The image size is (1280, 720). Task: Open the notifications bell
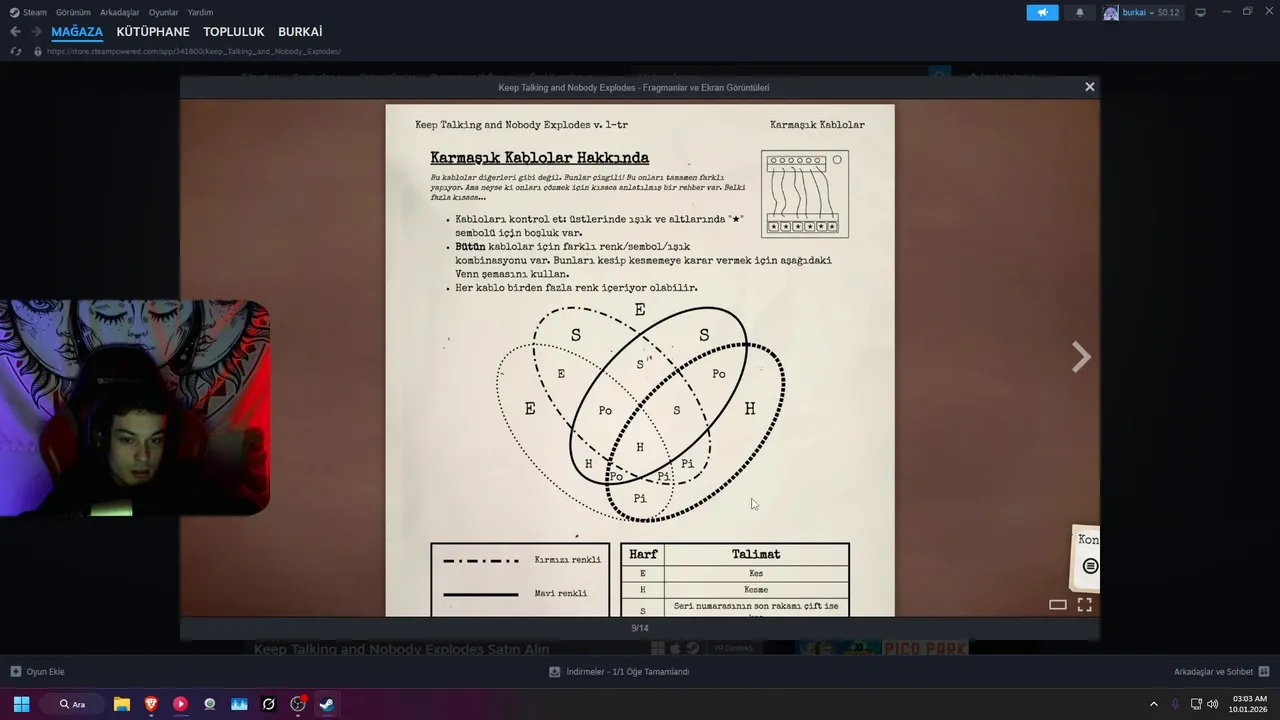click(1079, 12)
